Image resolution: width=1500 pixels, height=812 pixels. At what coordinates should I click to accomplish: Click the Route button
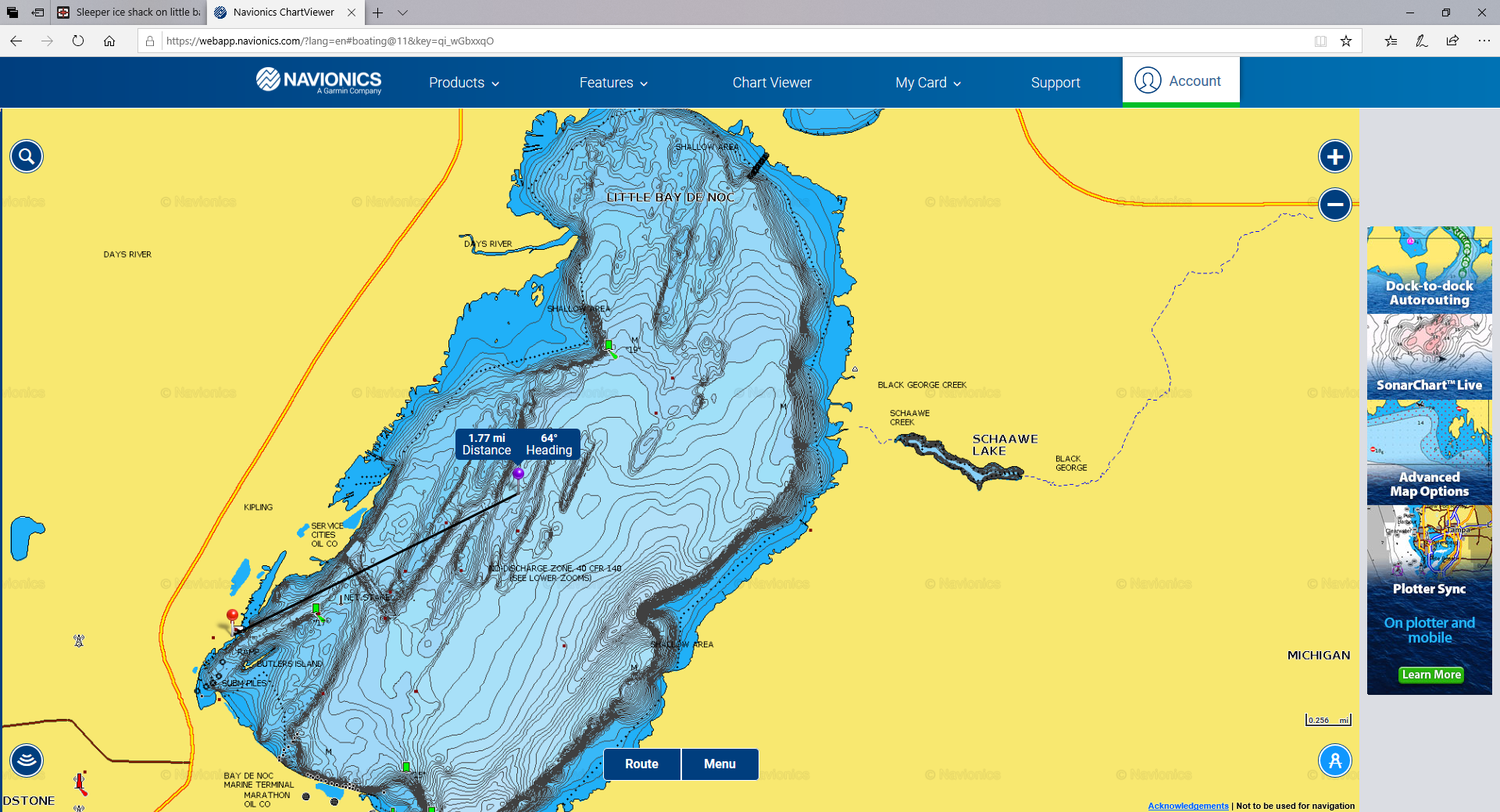641,764
